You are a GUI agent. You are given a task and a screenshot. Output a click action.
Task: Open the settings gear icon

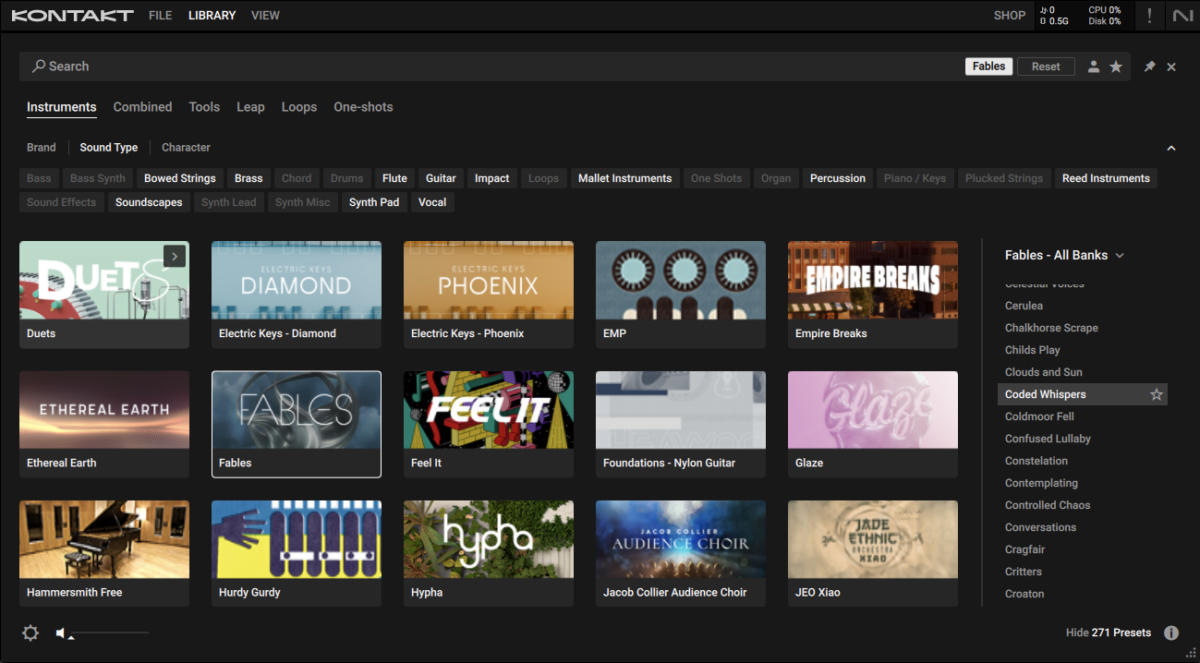[x=30, y=633]
